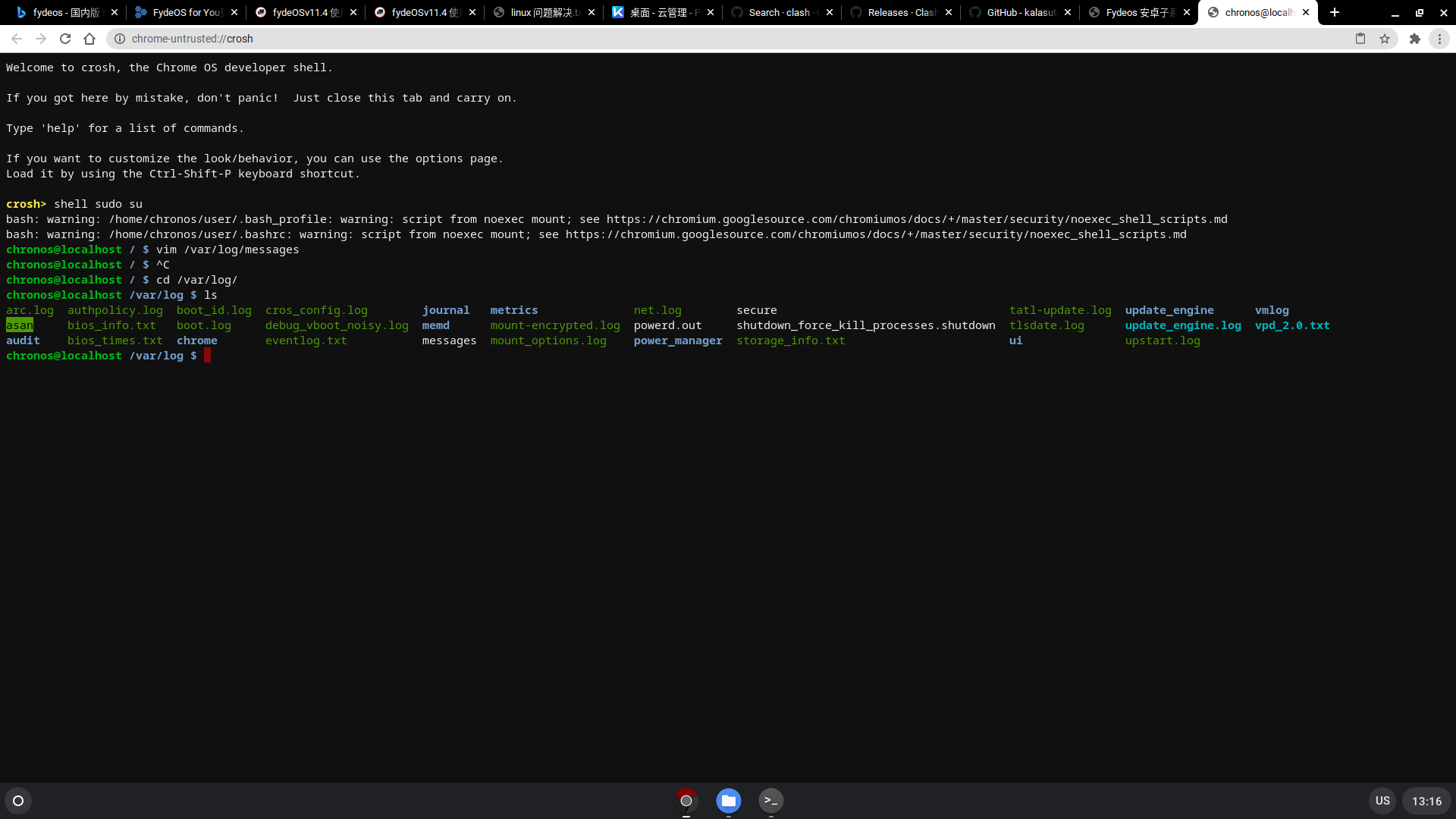The image size is (1456, 819).
Task: Click the browser forward arrow
Action: [x=41, y=39]
